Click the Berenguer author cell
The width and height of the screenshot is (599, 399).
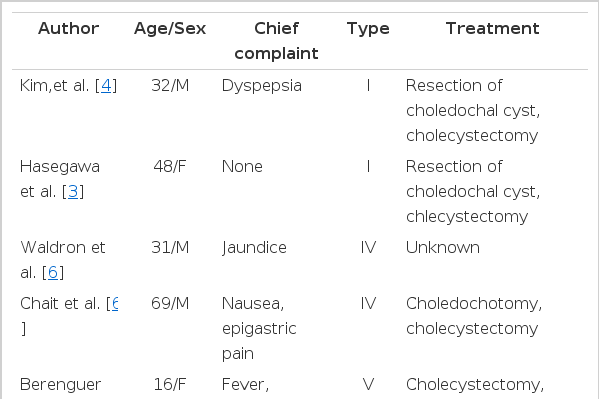coord(60,384)
